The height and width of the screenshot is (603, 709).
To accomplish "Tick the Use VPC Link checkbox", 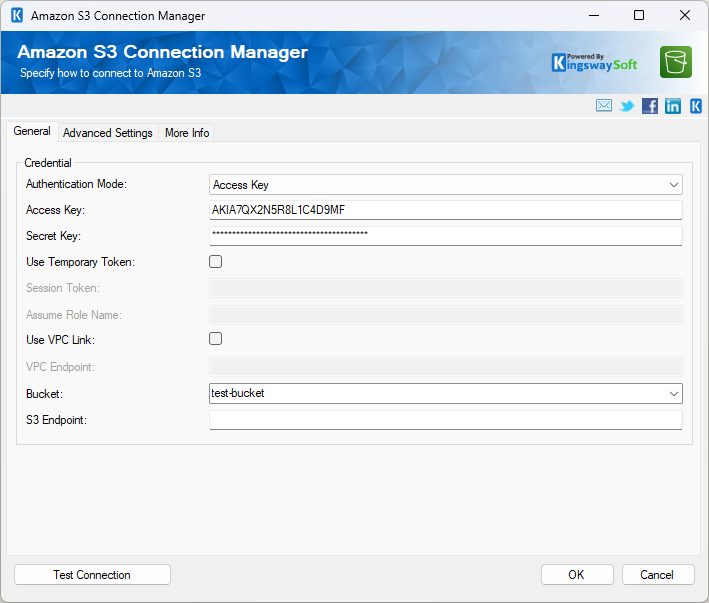I will click(x=216, y=339).
